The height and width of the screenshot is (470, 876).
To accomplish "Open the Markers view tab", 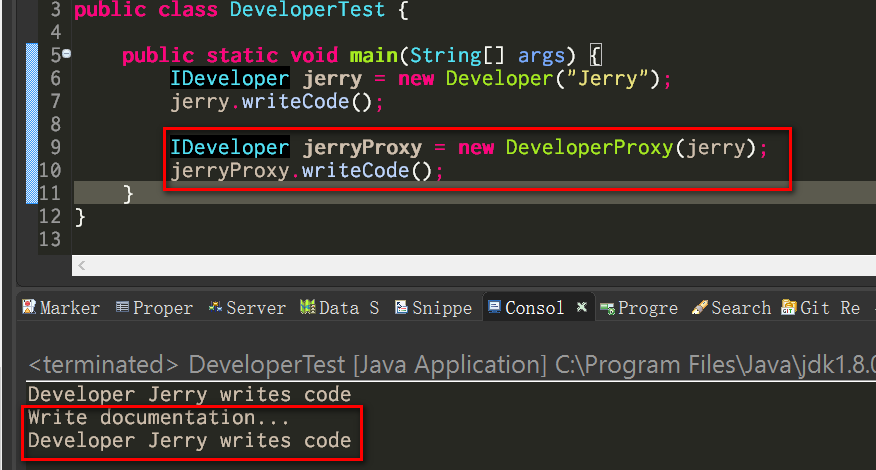I will (61, 307).
